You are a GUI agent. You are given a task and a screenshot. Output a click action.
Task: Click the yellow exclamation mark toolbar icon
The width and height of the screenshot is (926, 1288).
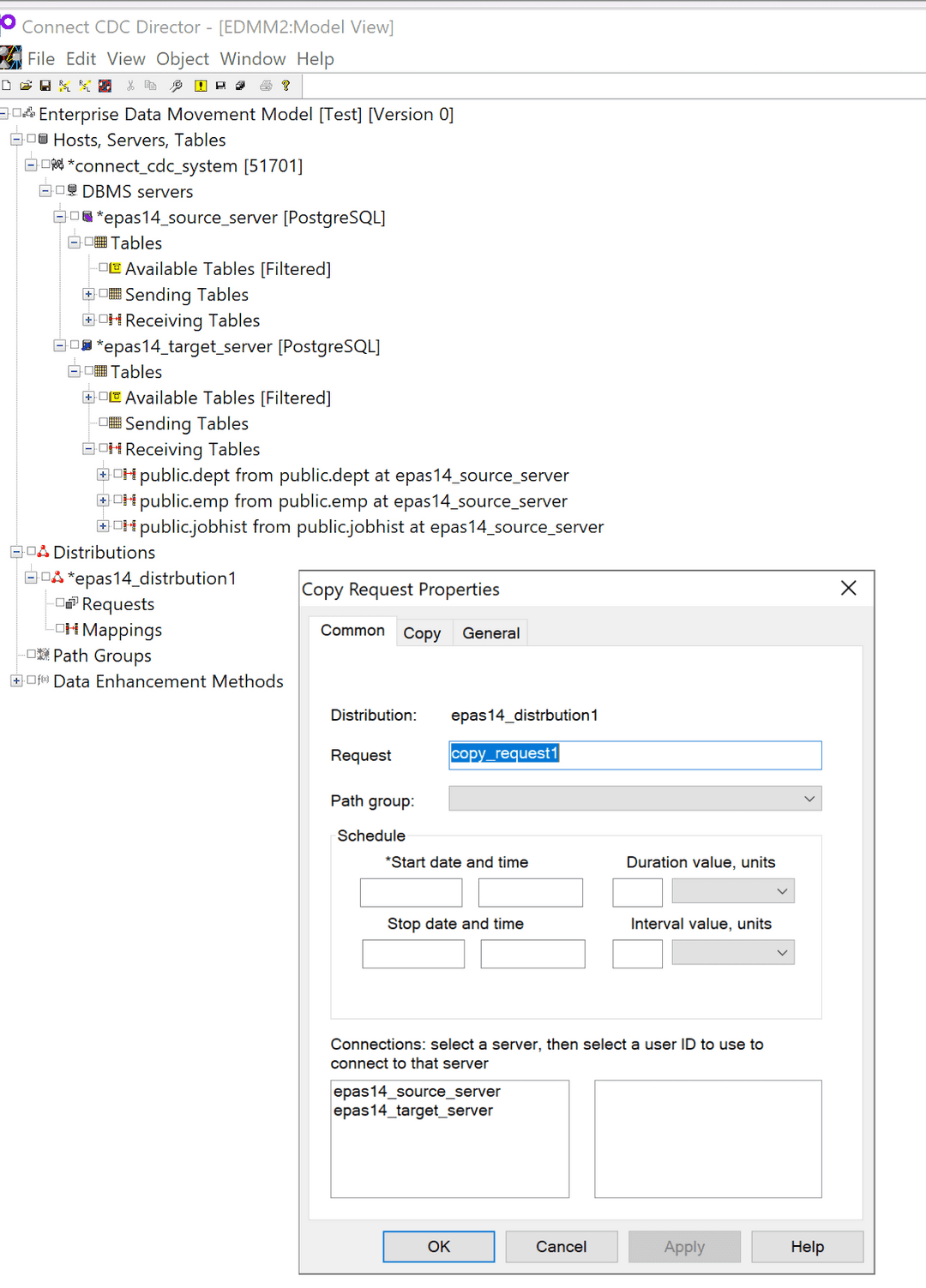coord(201,86)
